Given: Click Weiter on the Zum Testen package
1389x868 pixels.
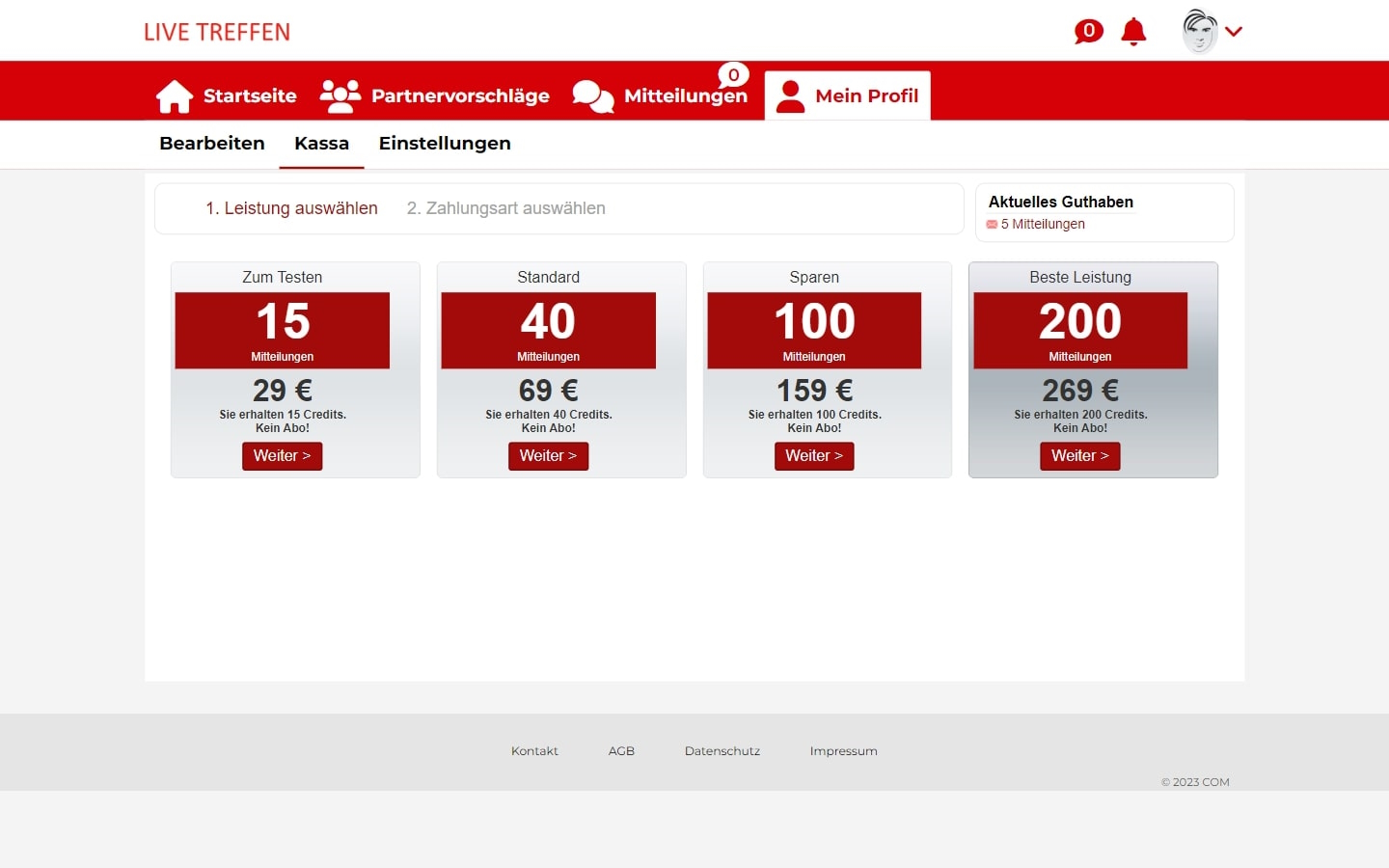Looking at the screenshot, I should pos(282,455).
